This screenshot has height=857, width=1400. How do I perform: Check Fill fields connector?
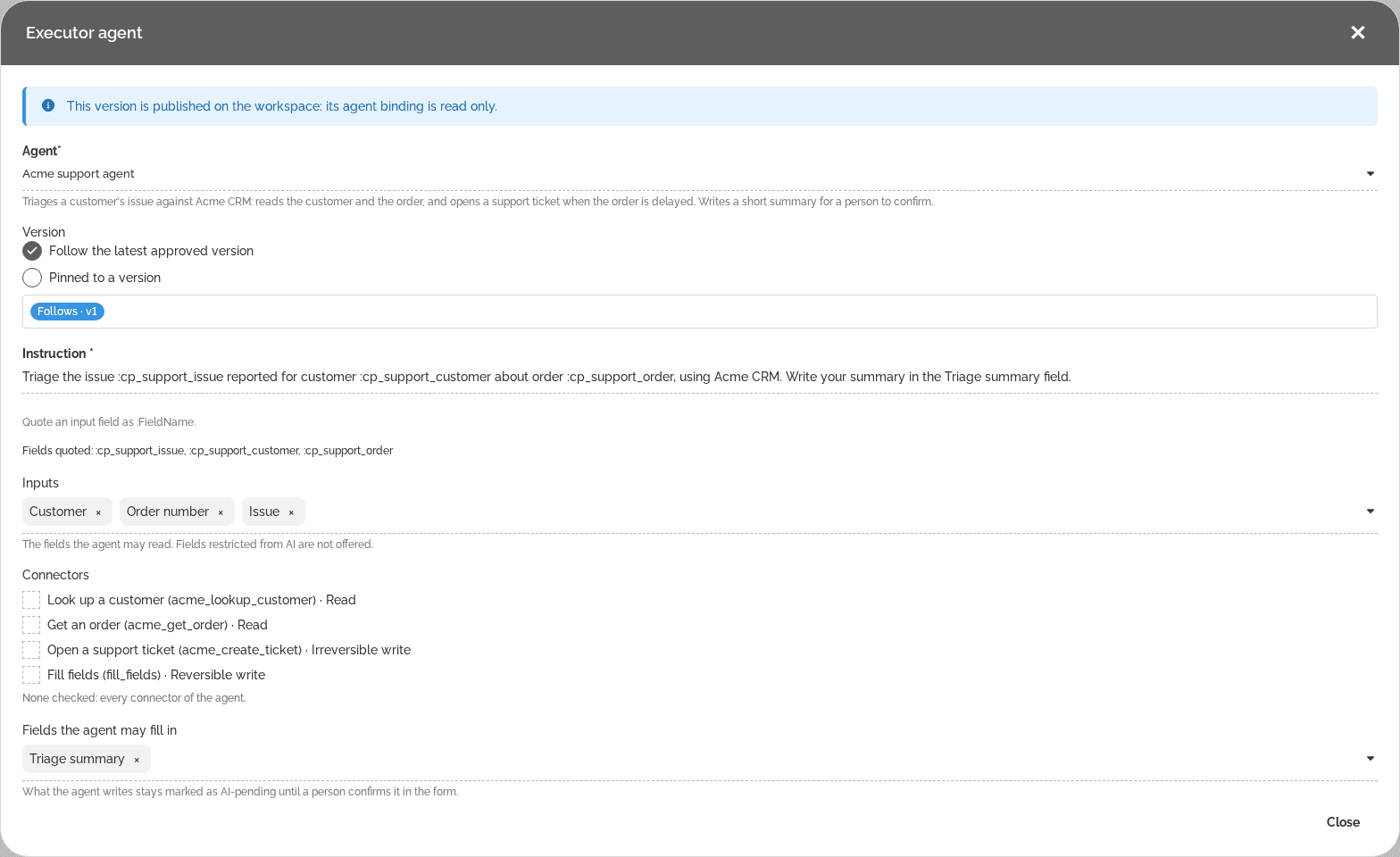click(31, 675)
